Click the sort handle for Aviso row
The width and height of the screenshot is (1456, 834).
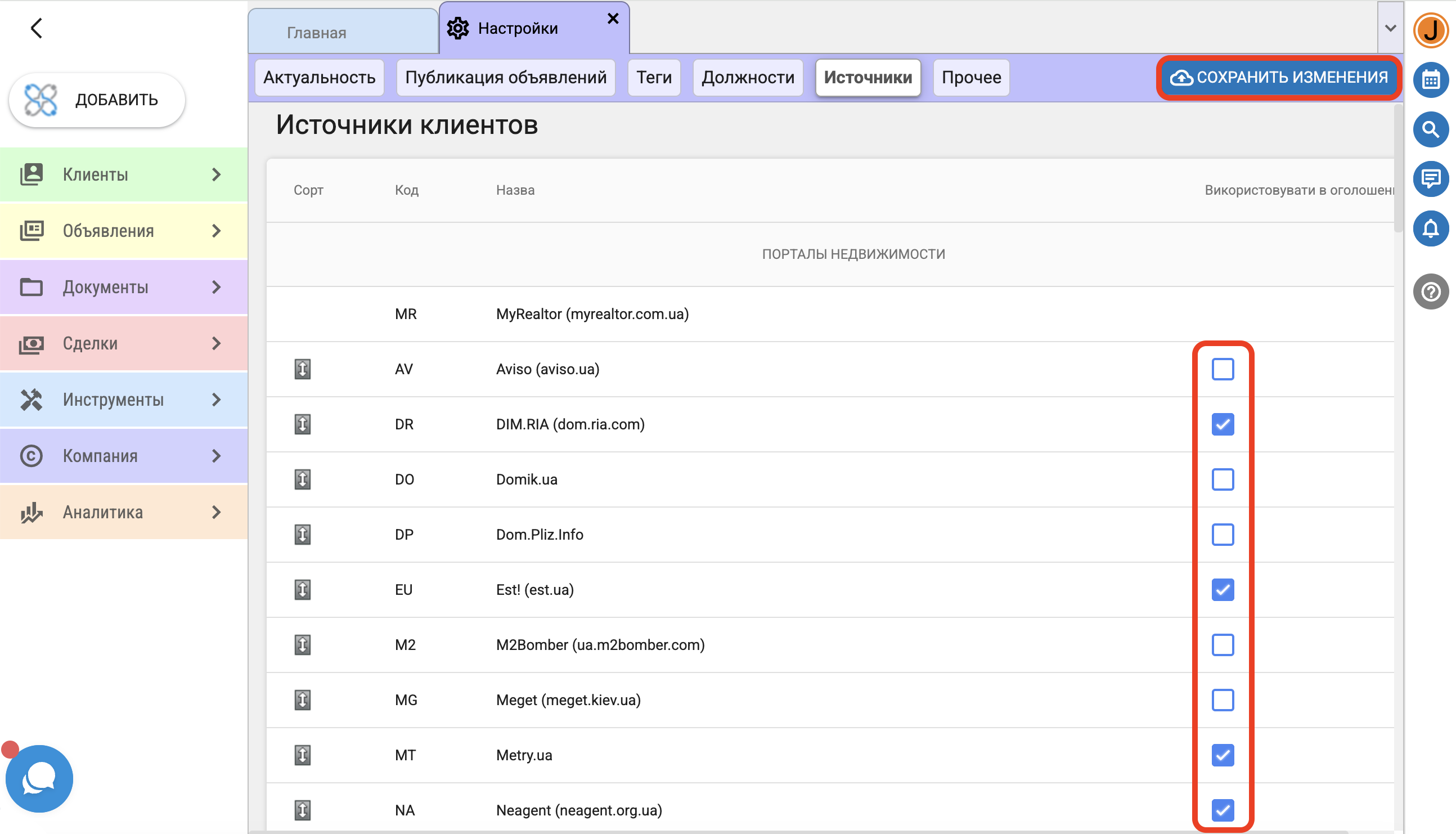[x=302, y=370]
